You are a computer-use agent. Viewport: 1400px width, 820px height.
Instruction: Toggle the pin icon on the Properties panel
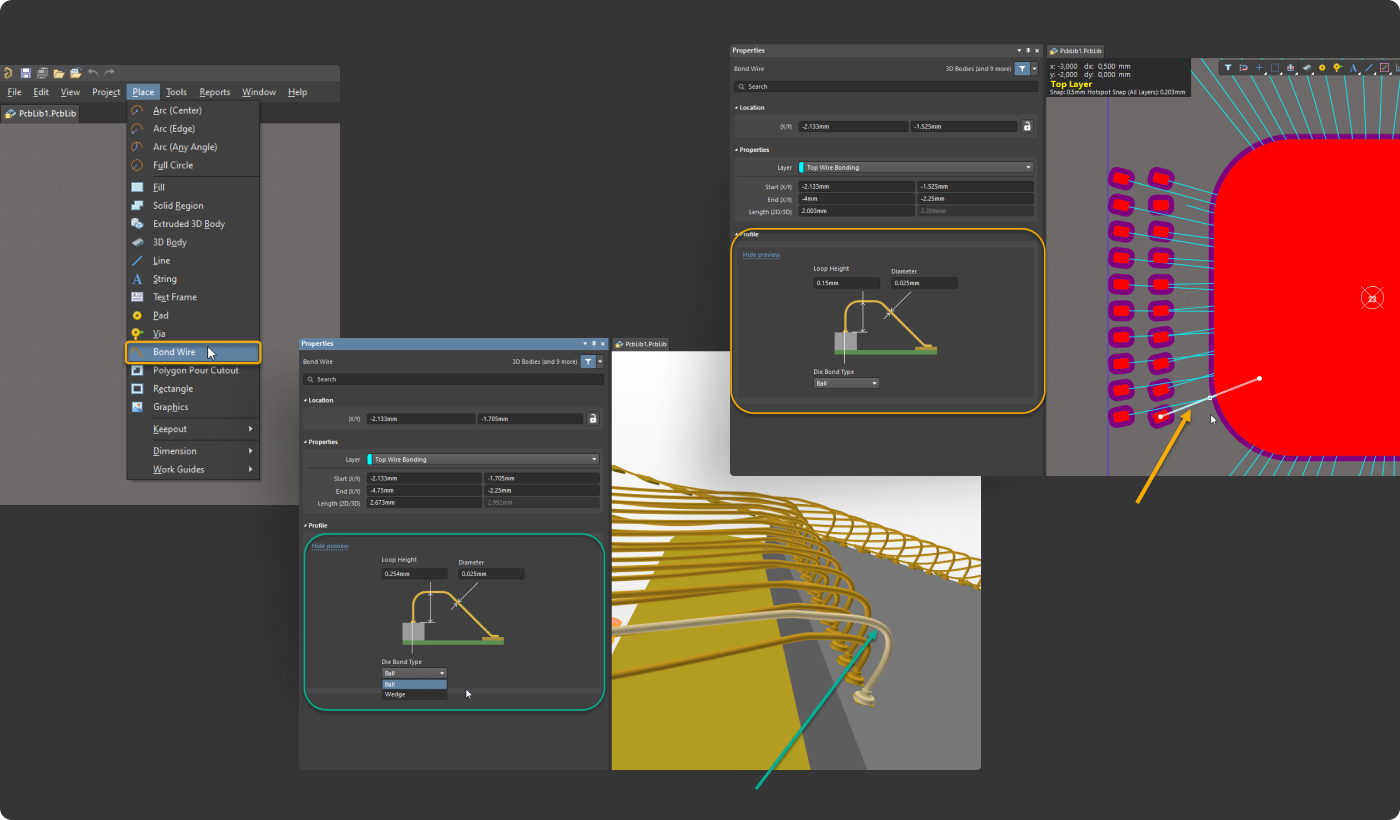click(1026, 50)
